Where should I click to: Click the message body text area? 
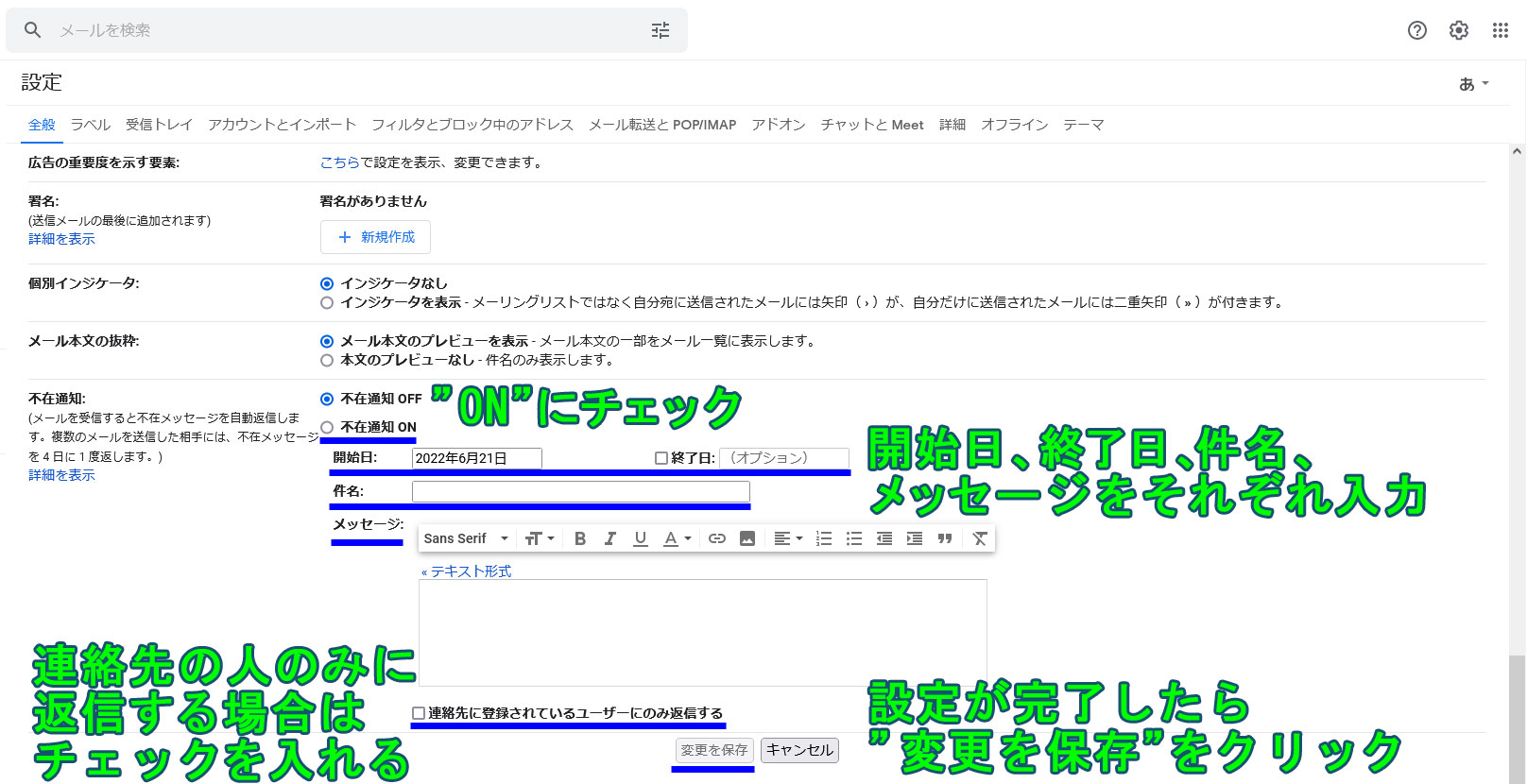(x=703, y=633)
